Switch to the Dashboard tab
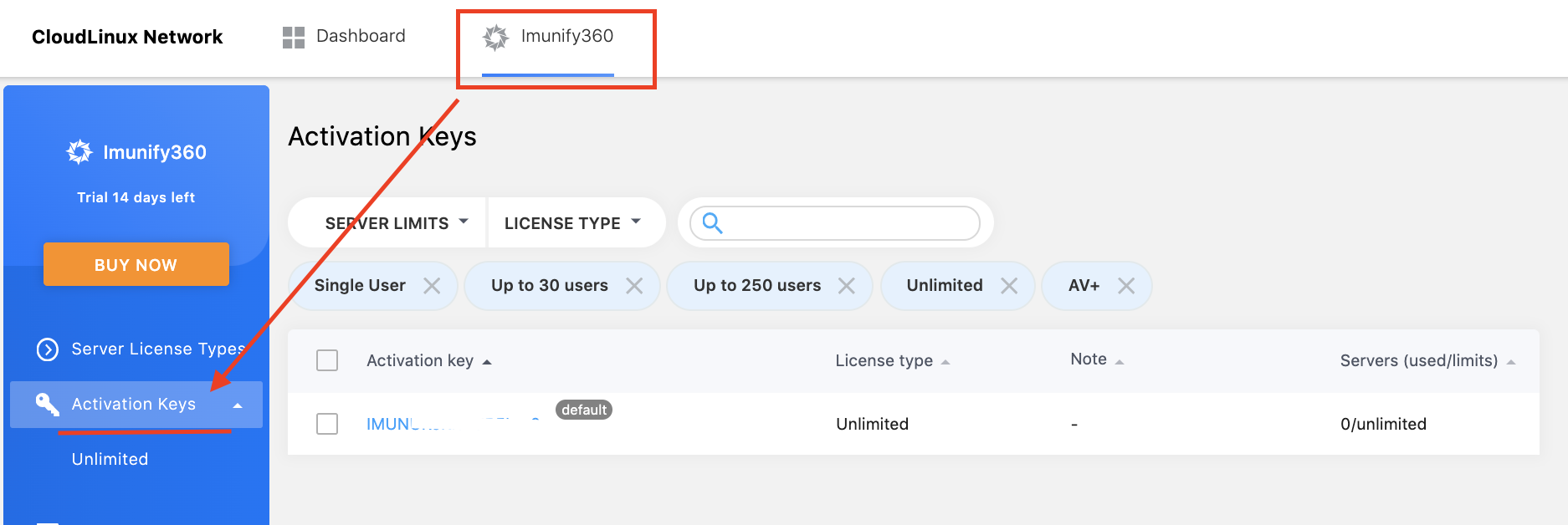Viewport: 1568px width, 525px height. point(360,36)
